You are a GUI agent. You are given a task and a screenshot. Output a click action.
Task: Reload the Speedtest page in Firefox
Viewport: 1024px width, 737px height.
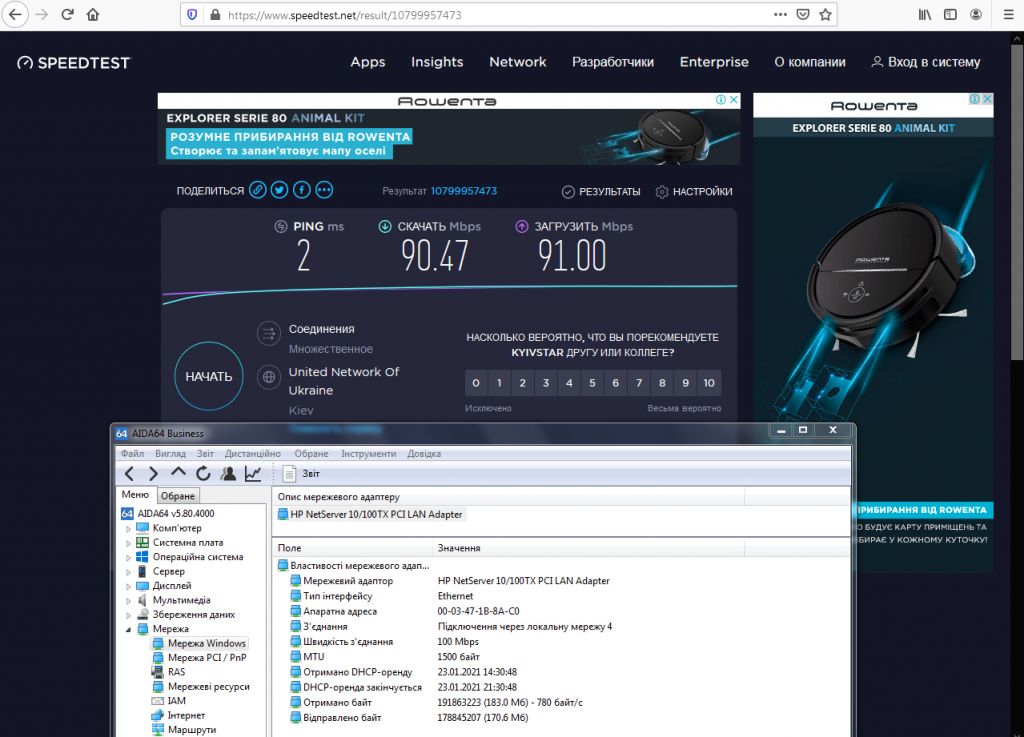click(67, 14)
